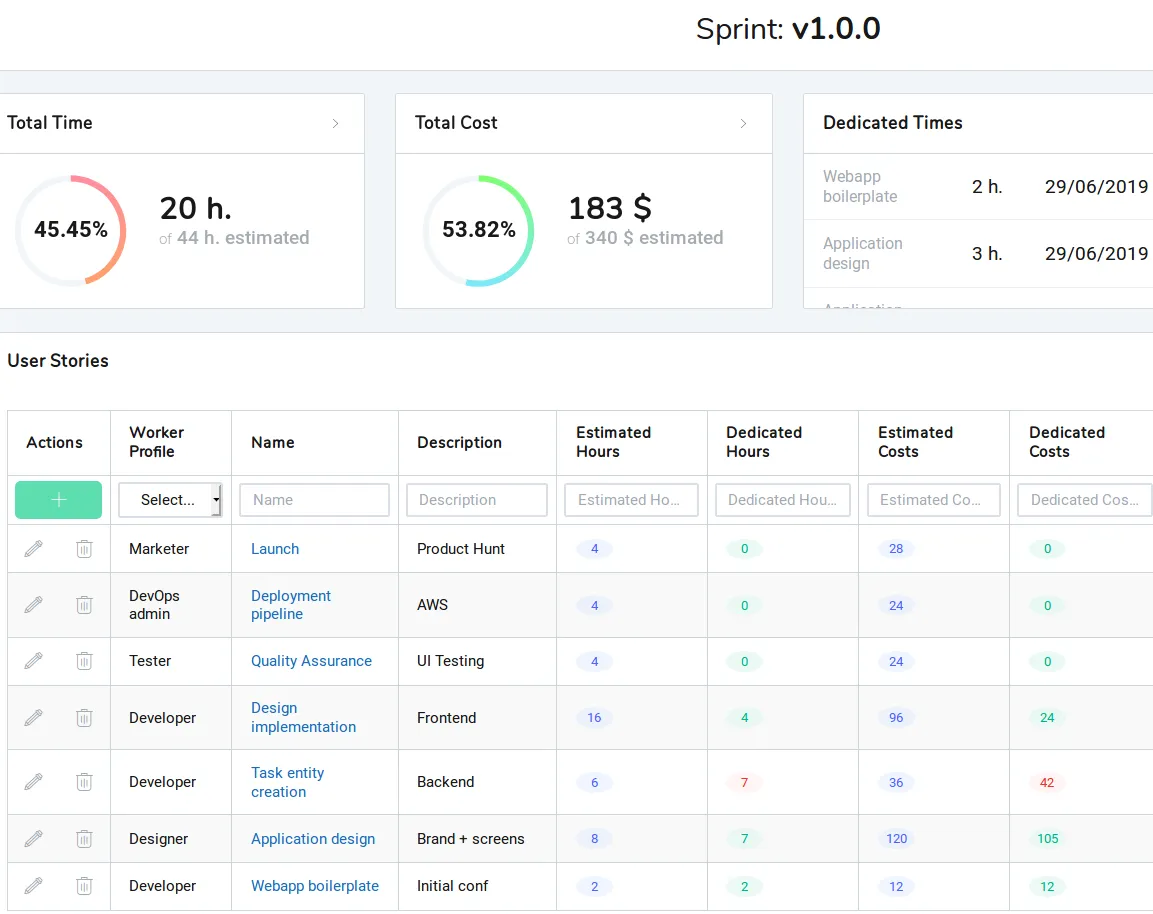Edit the Launch user story row
The image size is (1153, 914).
pos(33,548)
